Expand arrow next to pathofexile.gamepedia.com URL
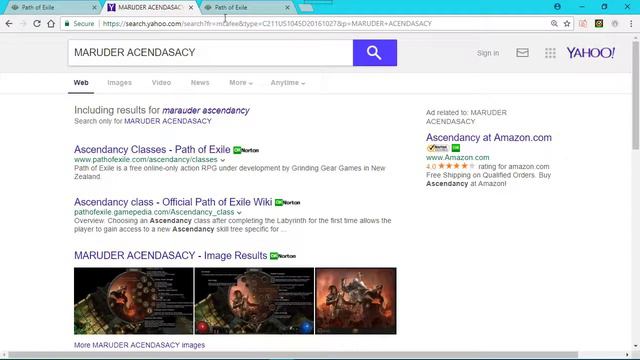The image size is (640, 360). [x=239, y=213]
